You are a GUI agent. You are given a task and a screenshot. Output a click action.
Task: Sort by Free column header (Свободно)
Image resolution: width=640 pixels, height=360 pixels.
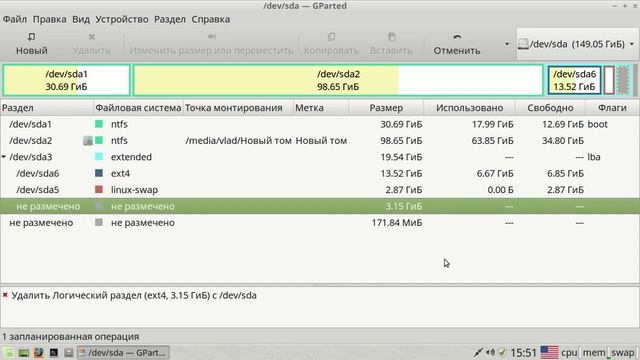(550, 108)
